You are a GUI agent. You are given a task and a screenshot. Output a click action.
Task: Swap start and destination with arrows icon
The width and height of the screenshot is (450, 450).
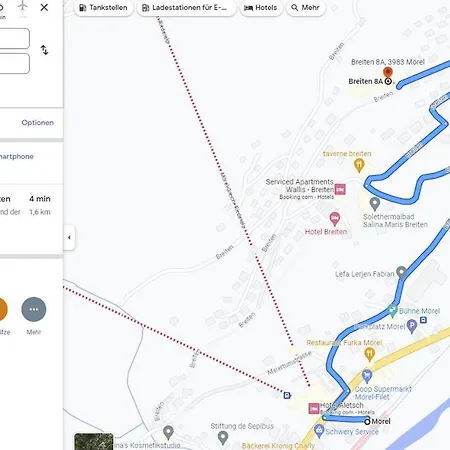[44, 50]
